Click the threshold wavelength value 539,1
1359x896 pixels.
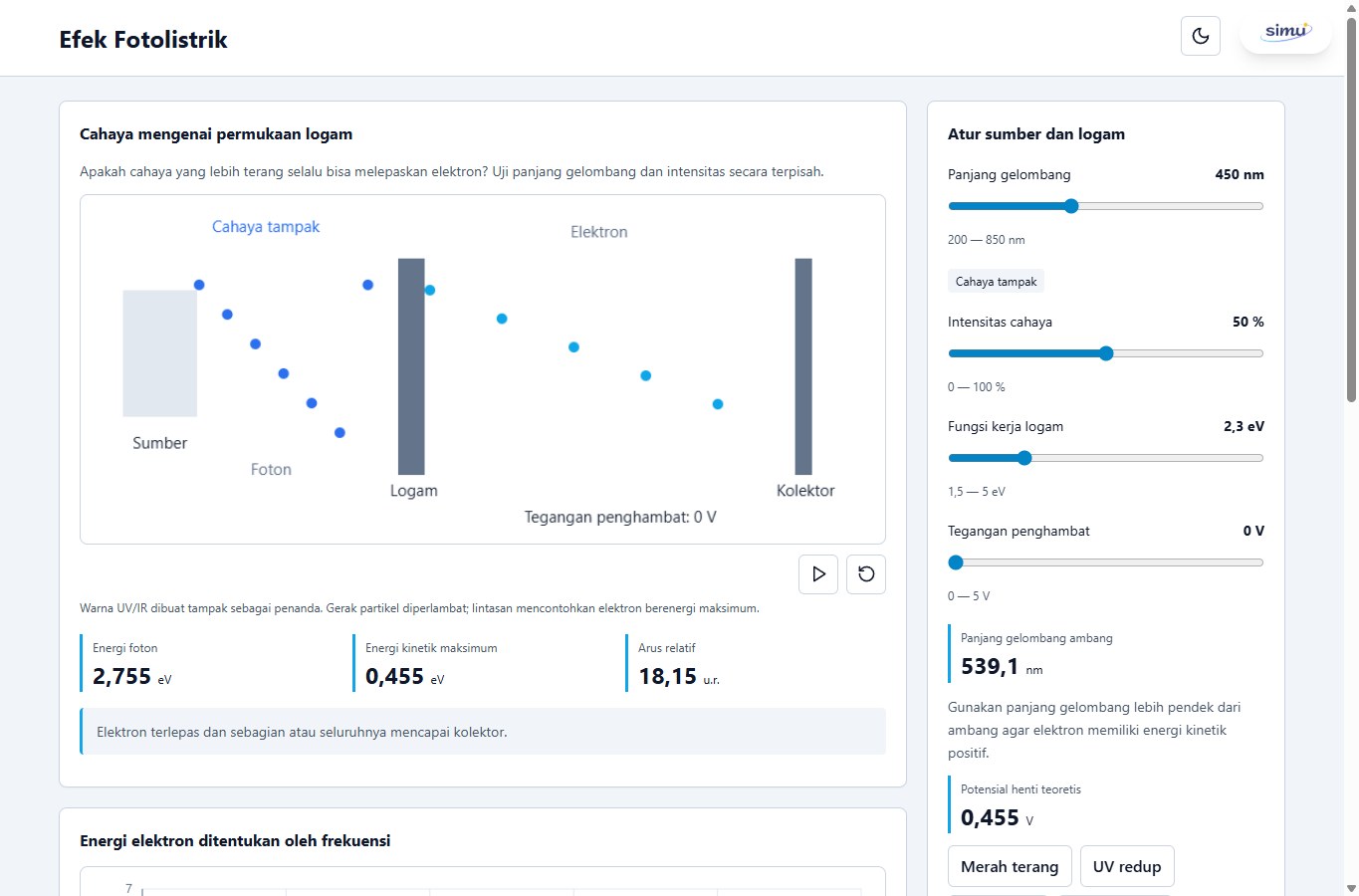click(990, 667)
